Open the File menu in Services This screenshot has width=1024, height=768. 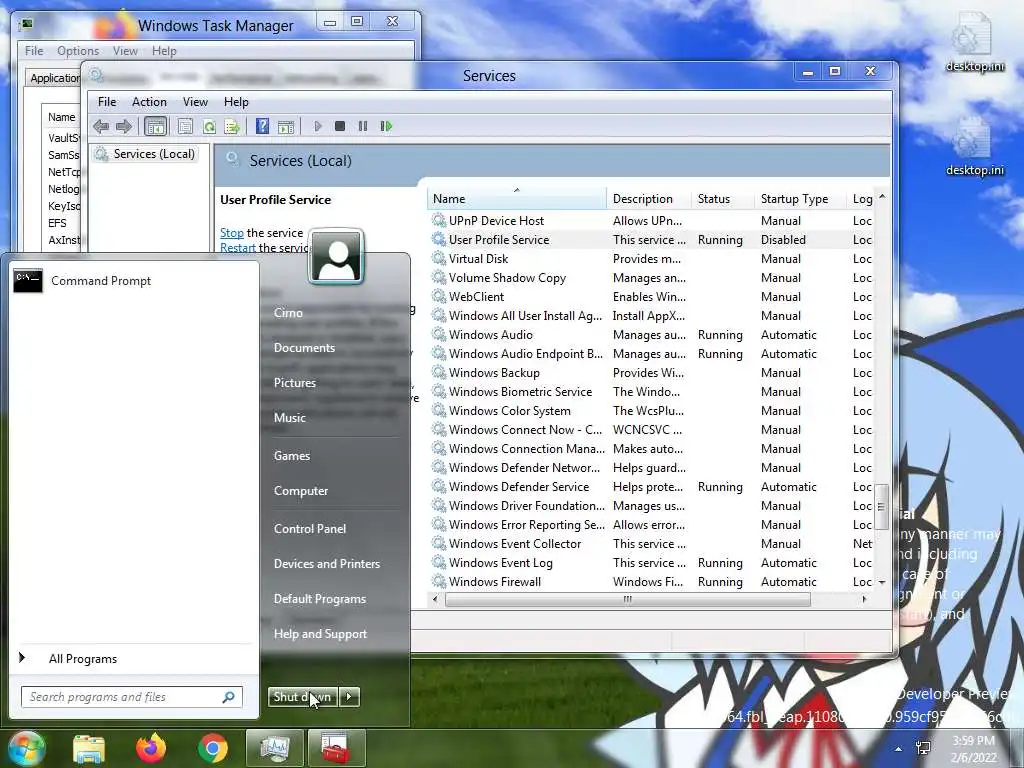106,102
